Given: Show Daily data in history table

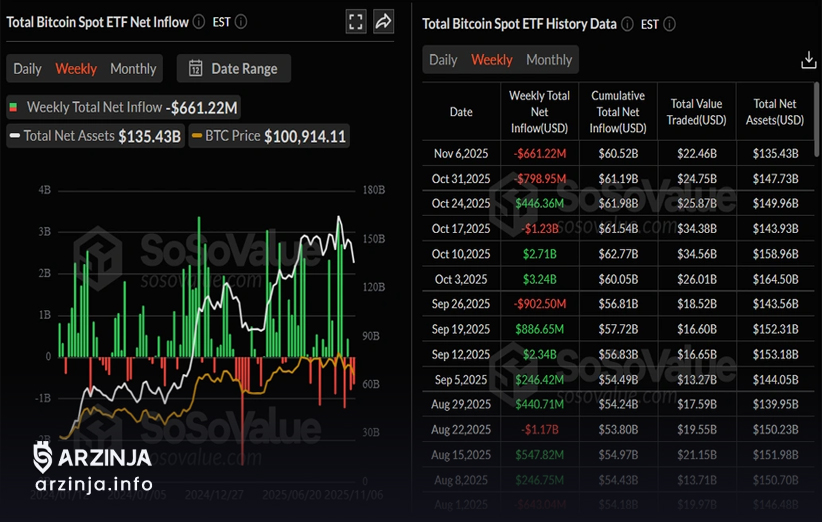Looking at the screenshot, I should [x=443, y=60].
